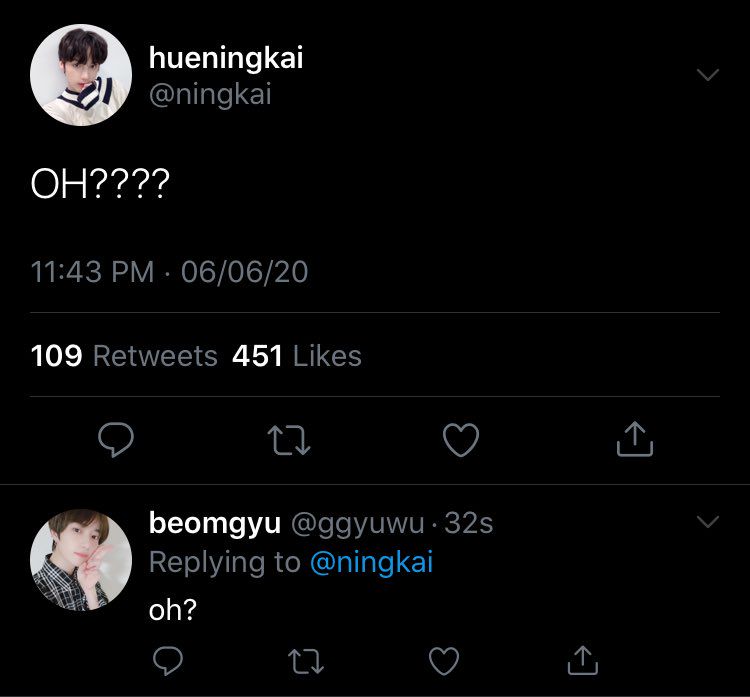
Task: View the 451 Likes list
Action: click(296, 356)
